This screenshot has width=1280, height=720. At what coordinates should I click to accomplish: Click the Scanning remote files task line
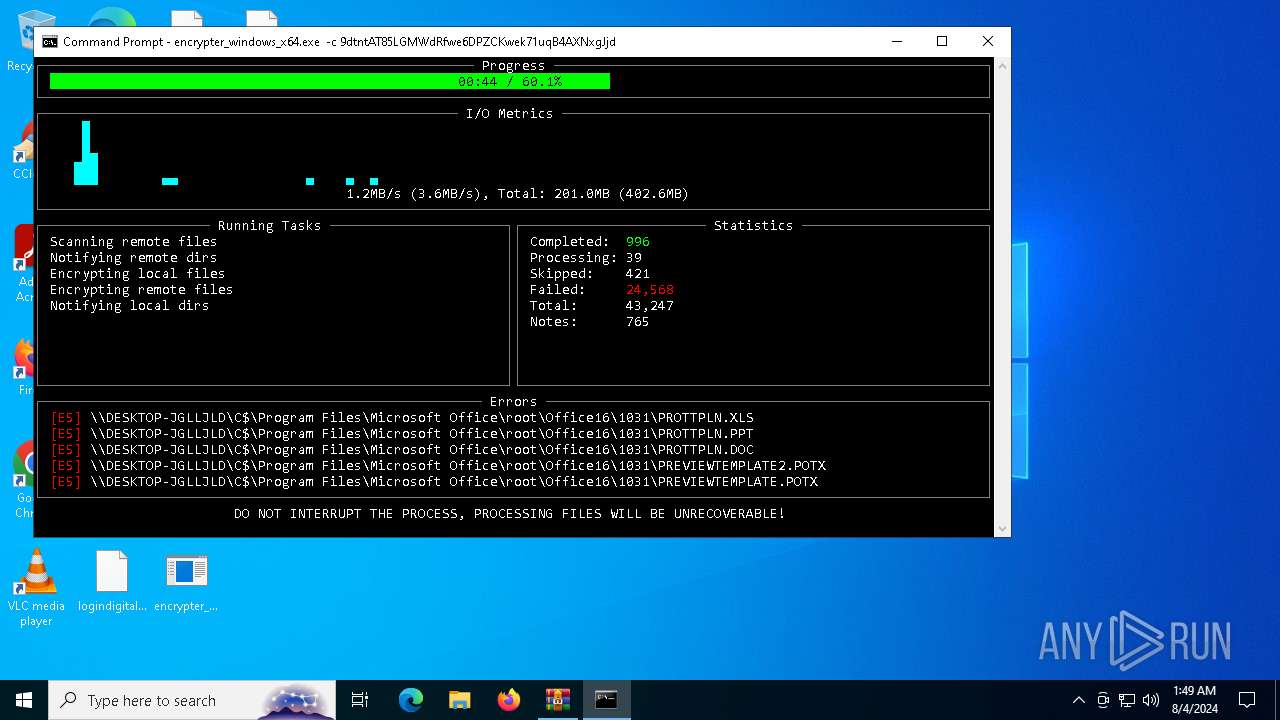[133, 241]
